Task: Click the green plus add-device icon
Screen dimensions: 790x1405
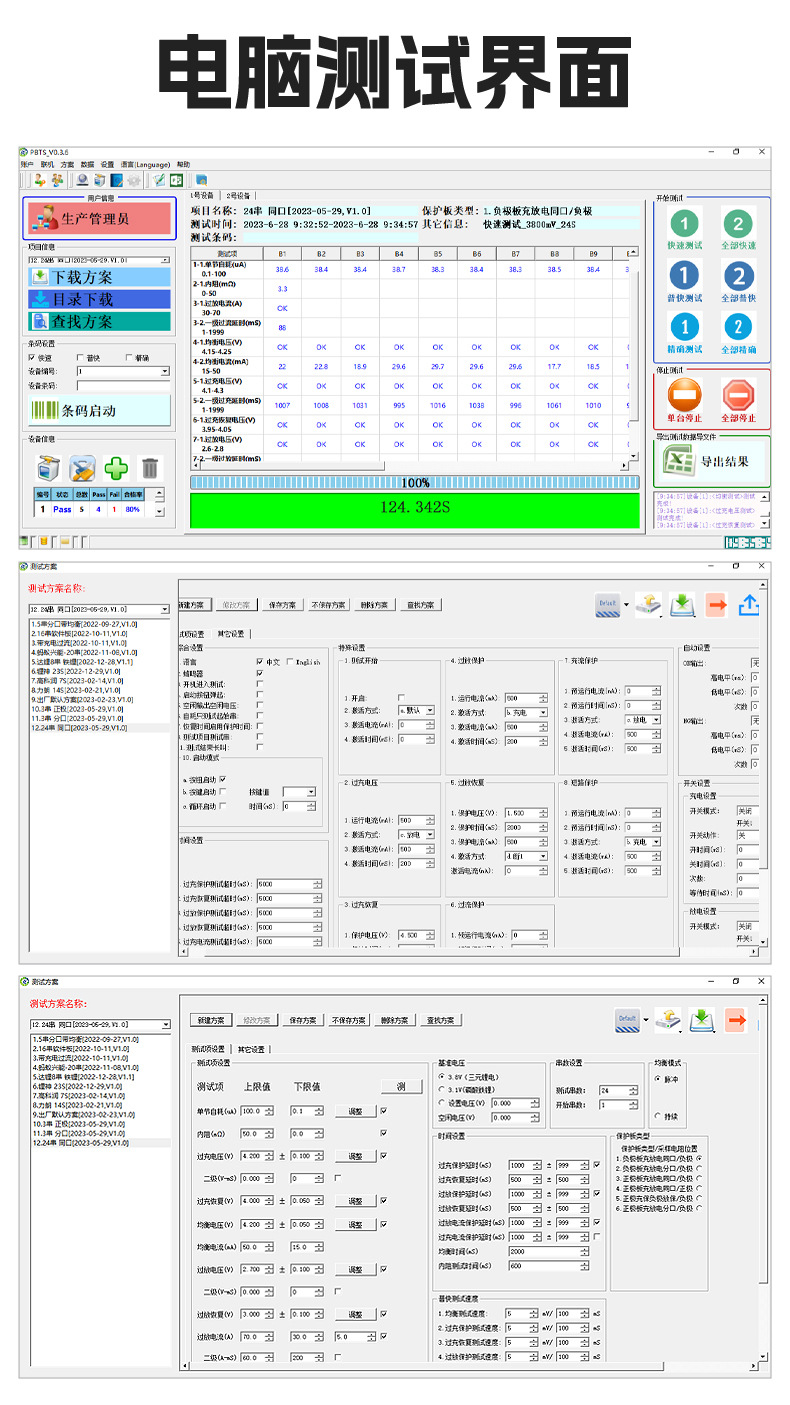Action: (117, 467)
